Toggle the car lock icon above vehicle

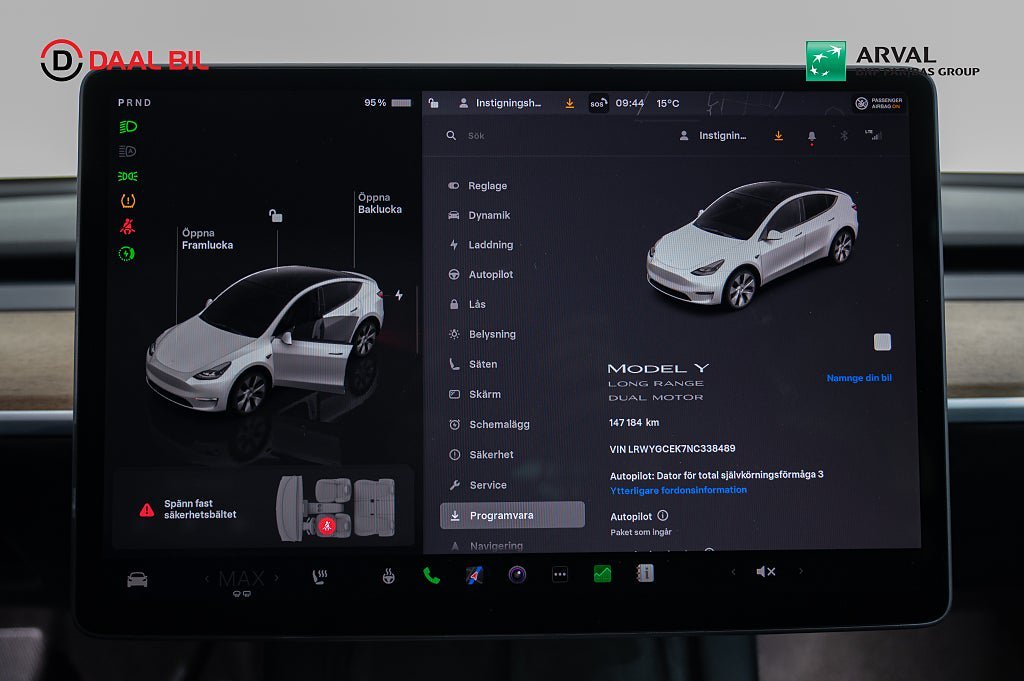[276, 216]
